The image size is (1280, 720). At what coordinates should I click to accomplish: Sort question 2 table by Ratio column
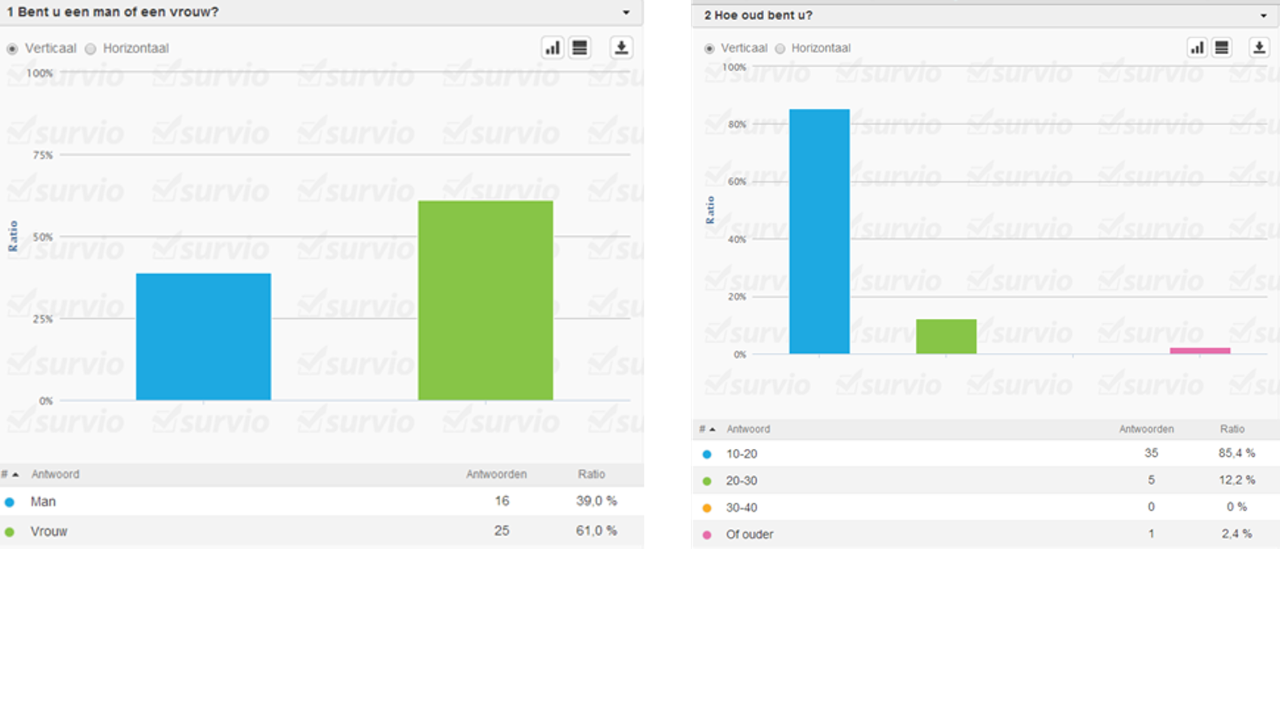click(x=1232, y=429)
